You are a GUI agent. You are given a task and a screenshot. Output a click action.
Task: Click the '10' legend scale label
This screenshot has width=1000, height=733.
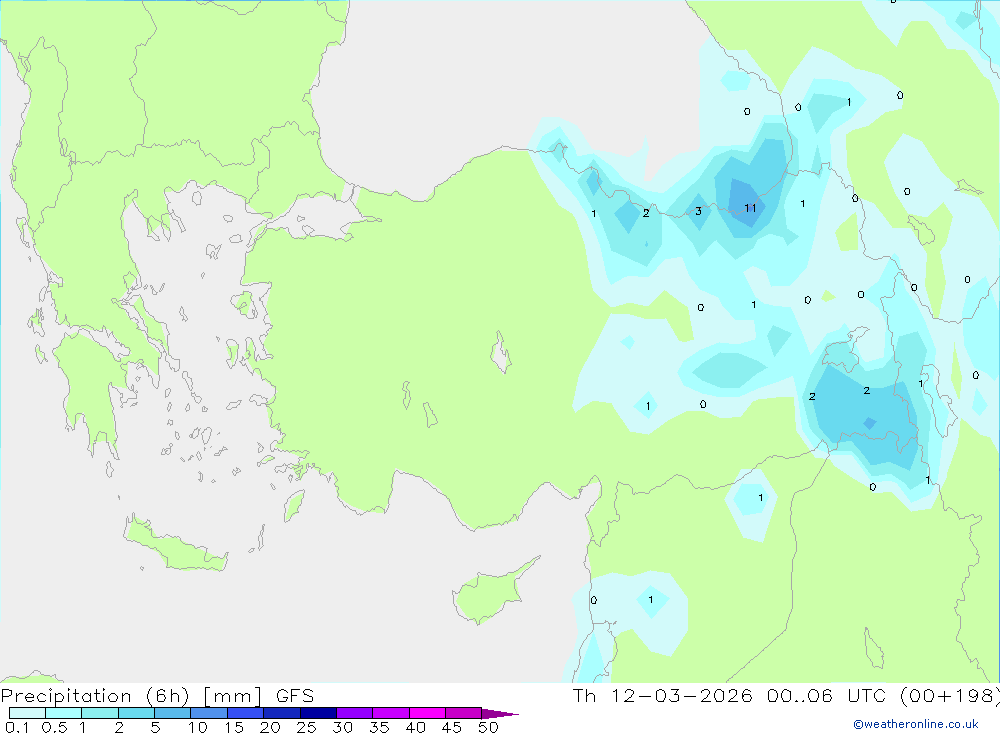click(x=197, y=727)
